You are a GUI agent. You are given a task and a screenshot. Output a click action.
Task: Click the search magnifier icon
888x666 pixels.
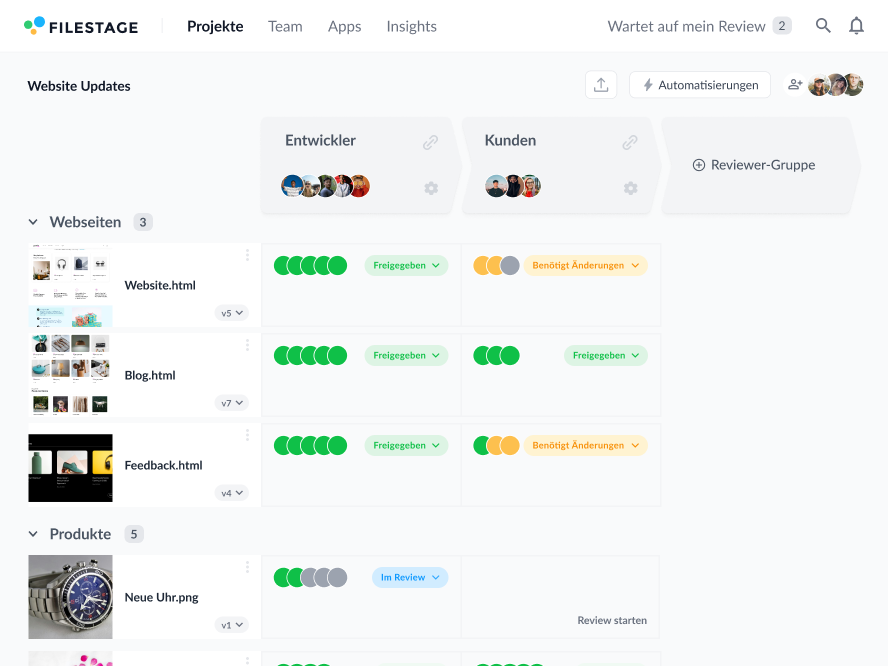click(823, 26)
